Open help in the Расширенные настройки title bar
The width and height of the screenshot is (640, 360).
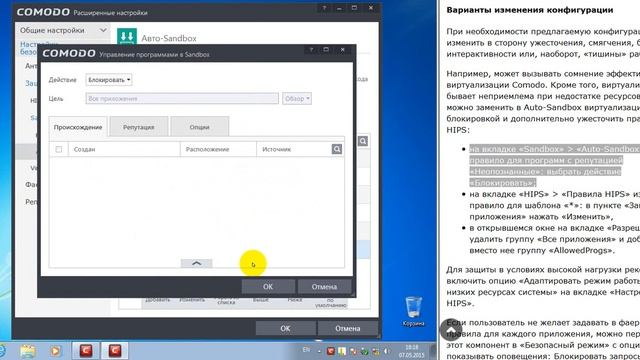click(x=324, y=8)
